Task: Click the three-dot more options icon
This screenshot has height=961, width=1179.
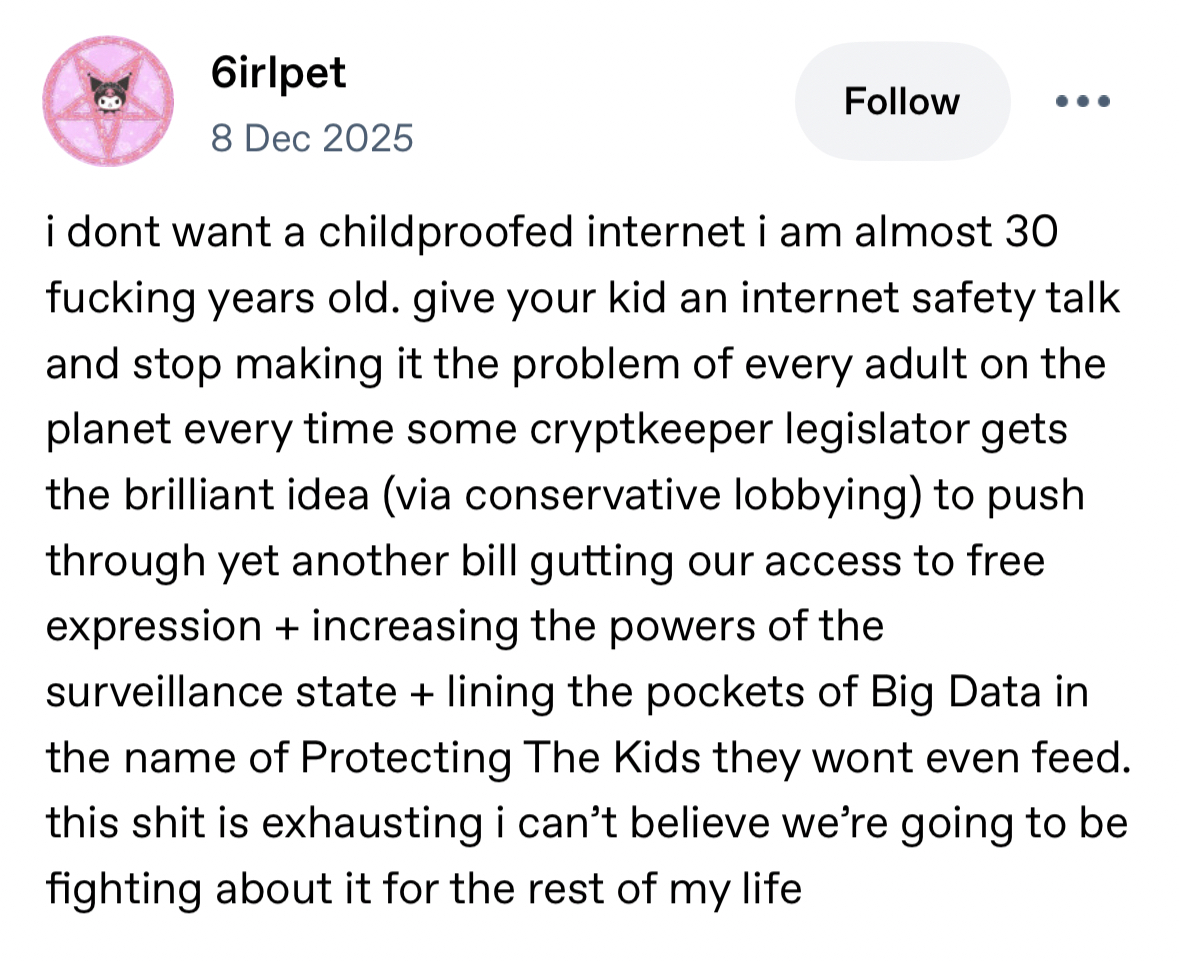Action: [x=1085, y=101]
